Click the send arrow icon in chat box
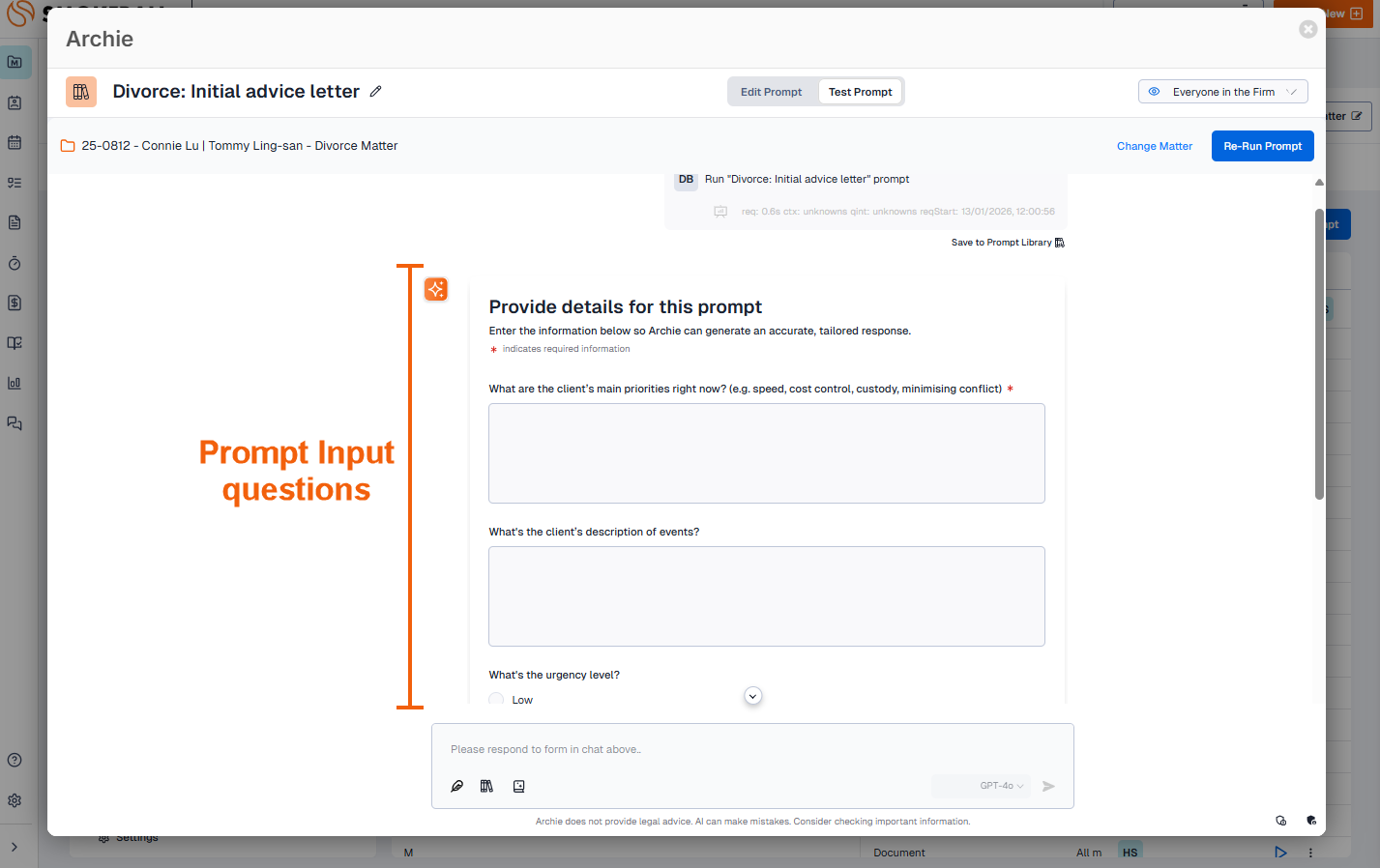This screenshot has width=1380, height=868. tap(1048, 786)
